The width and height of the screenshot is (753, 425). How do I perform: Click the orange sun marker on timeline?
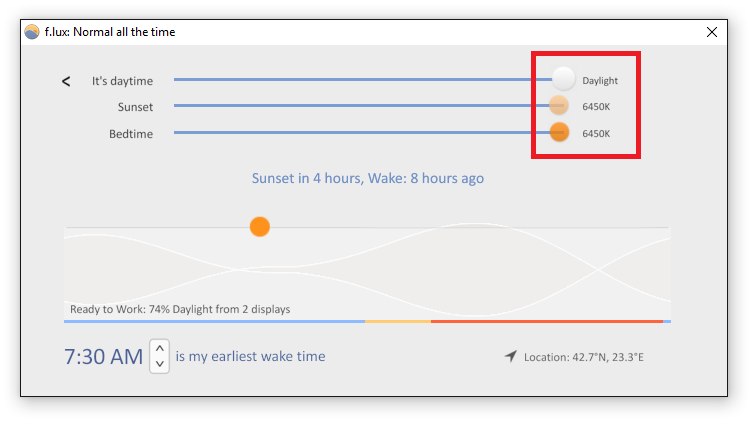(260, 227)
